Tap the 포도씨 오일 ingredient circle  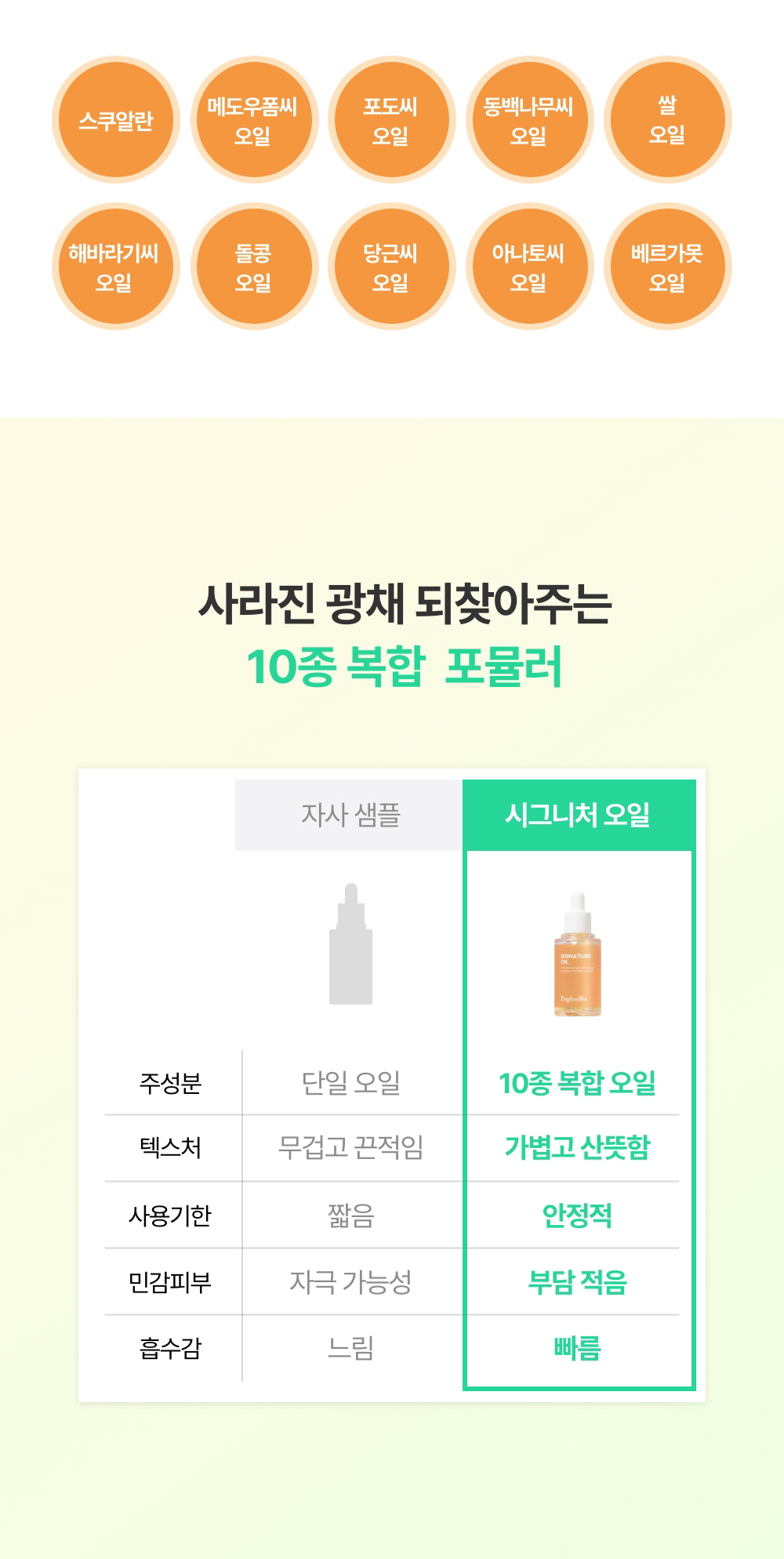[x=392, y=120]
